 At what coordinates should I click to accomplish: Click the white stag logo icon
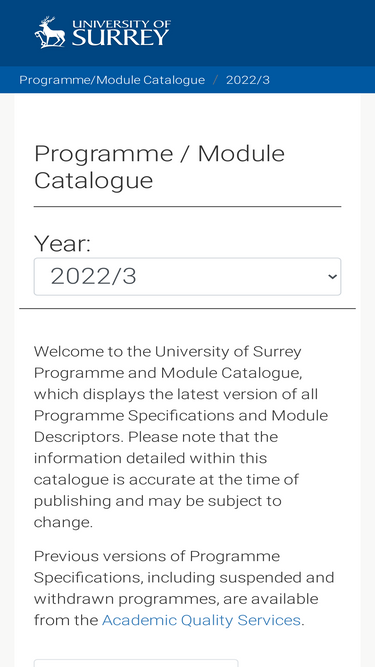click(50, 32)
